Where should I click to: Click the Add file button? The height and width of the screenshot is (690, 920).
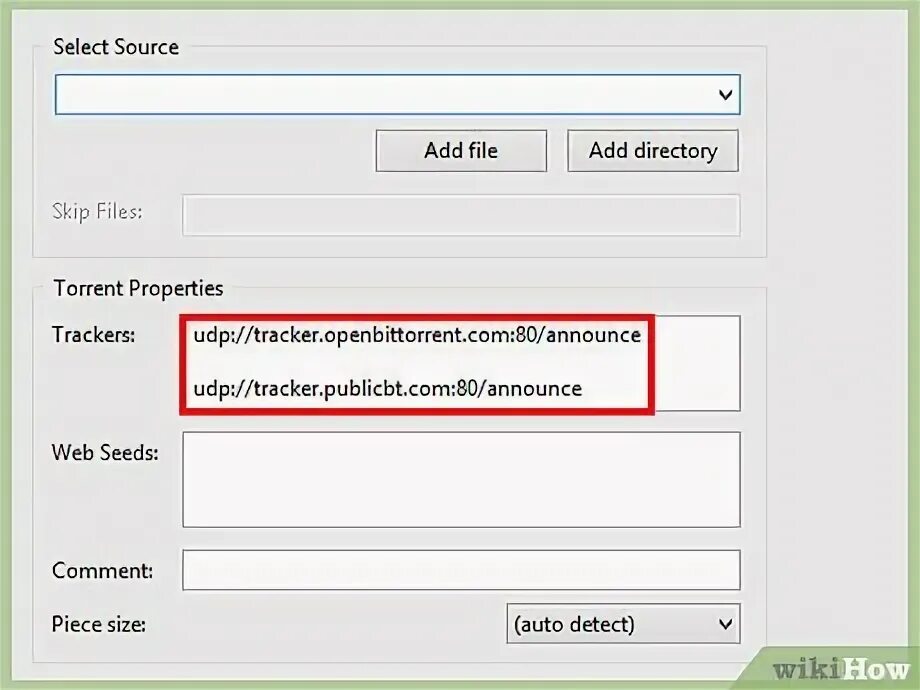tap(461, 151)
